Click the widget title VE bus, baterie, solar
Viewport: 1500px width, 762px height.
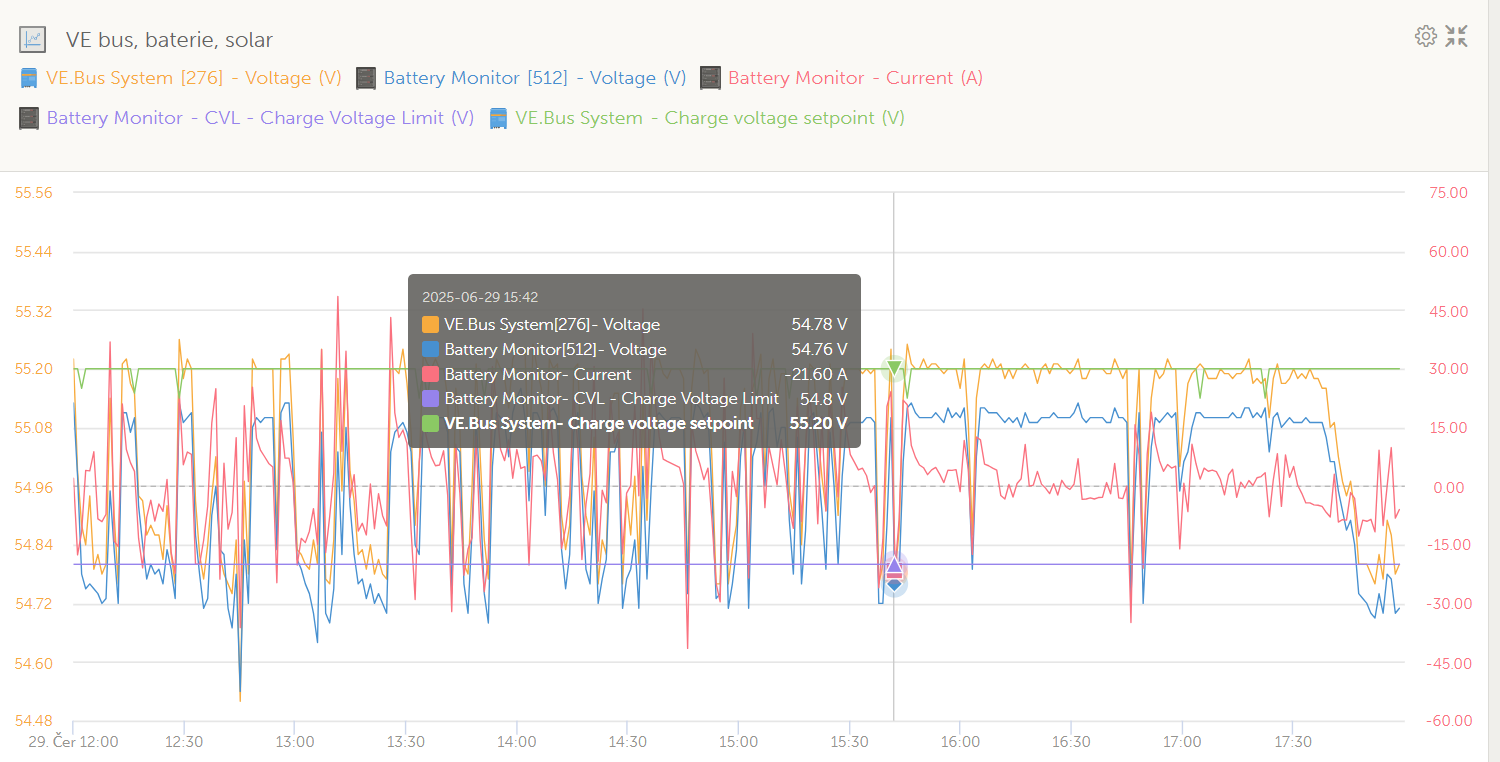(169, 40)
